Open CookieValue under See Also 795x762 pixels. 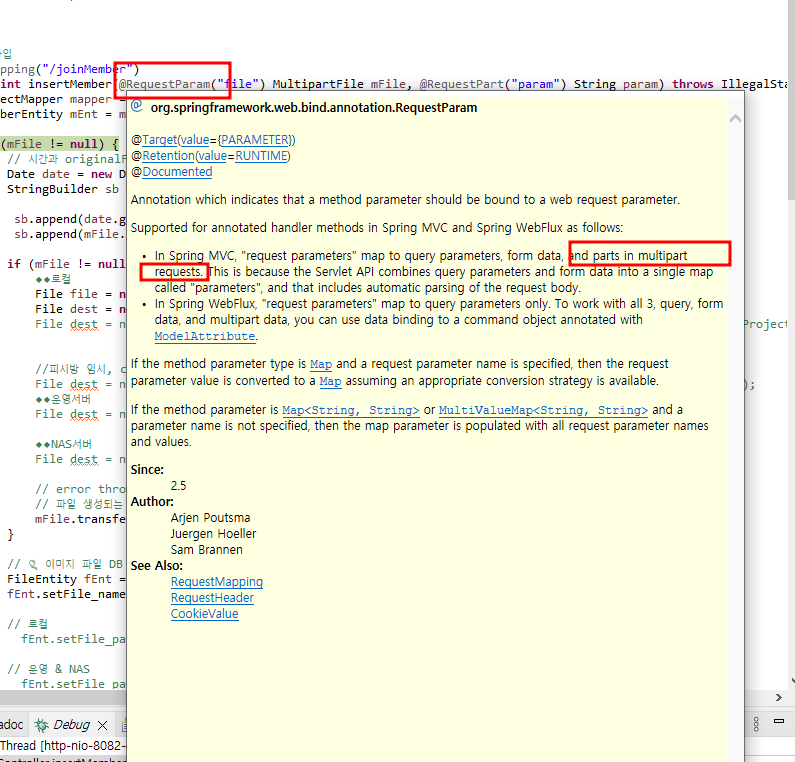204,614
